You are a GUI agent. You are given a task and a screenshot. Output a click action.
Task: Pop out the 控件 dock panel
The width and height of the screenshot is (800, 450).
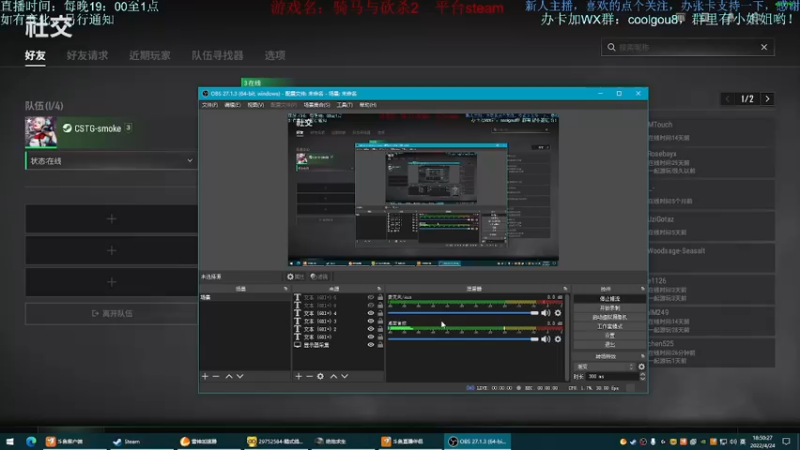pyautogui.click(x=642, y=289)
